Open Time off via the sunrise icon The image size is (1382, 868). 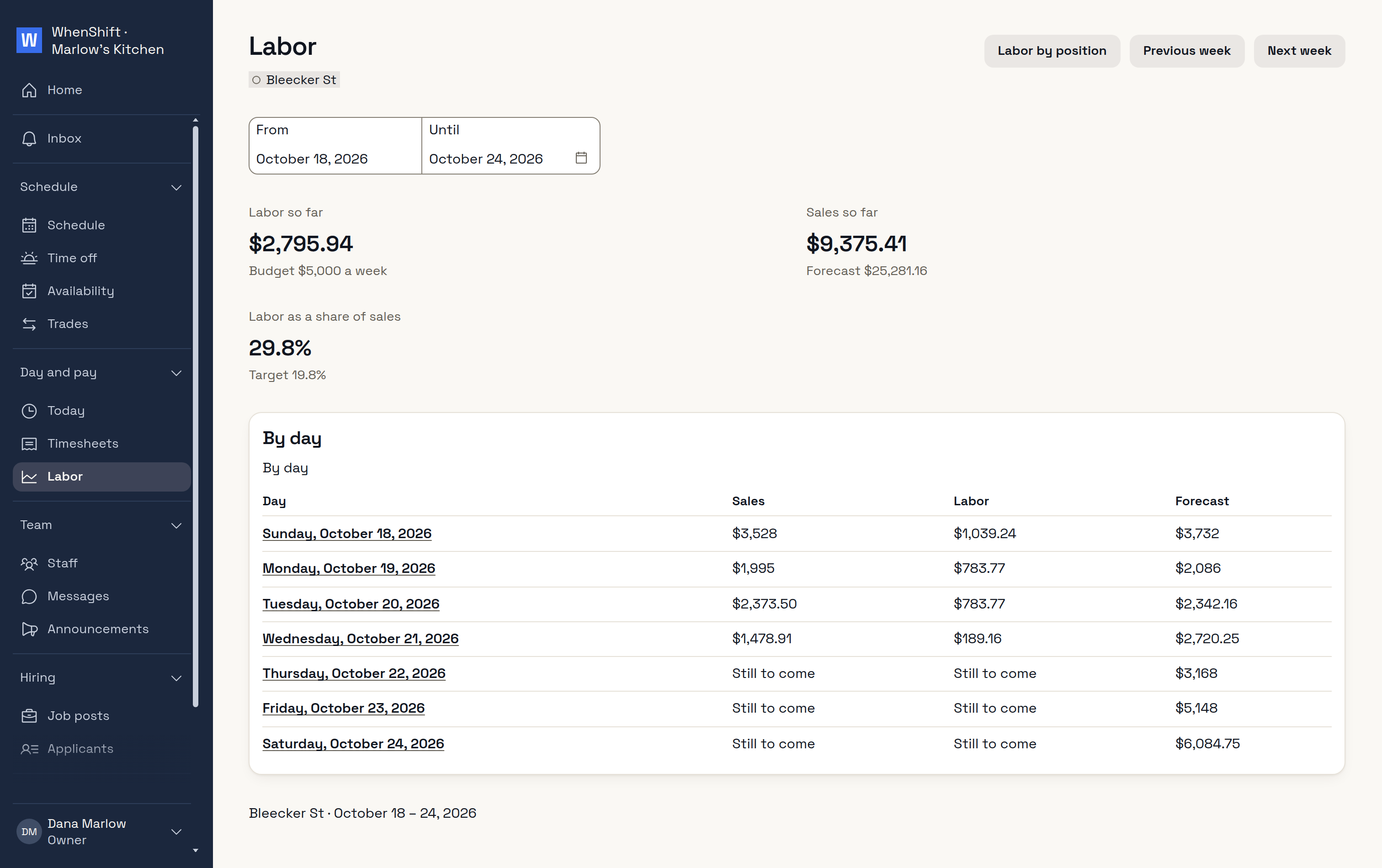coord(29,258)
